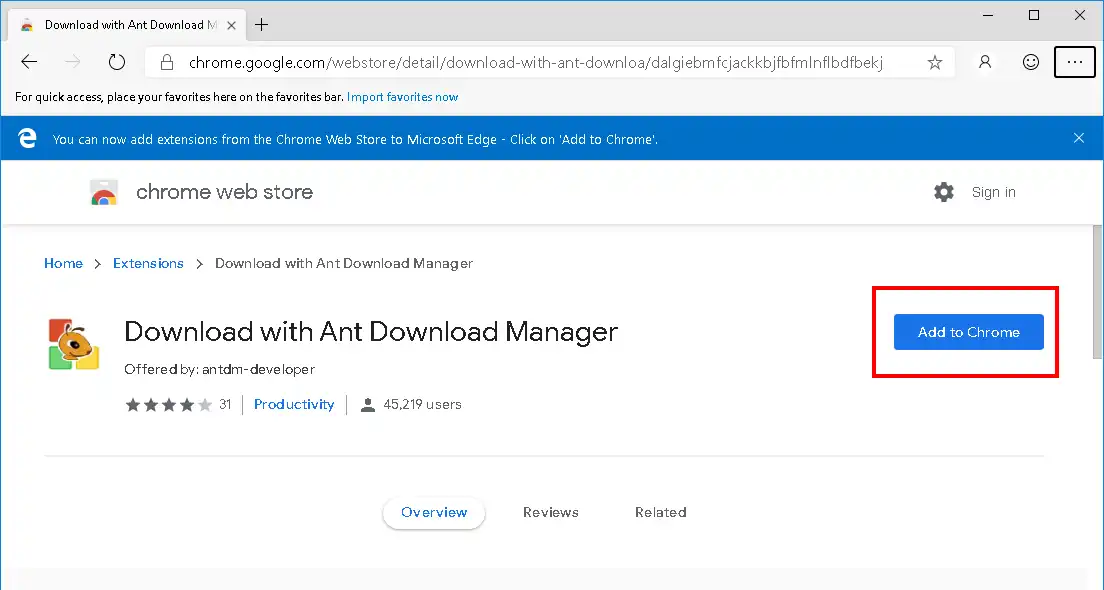Click Offered by: antdm-developer text

pos(220,369)
